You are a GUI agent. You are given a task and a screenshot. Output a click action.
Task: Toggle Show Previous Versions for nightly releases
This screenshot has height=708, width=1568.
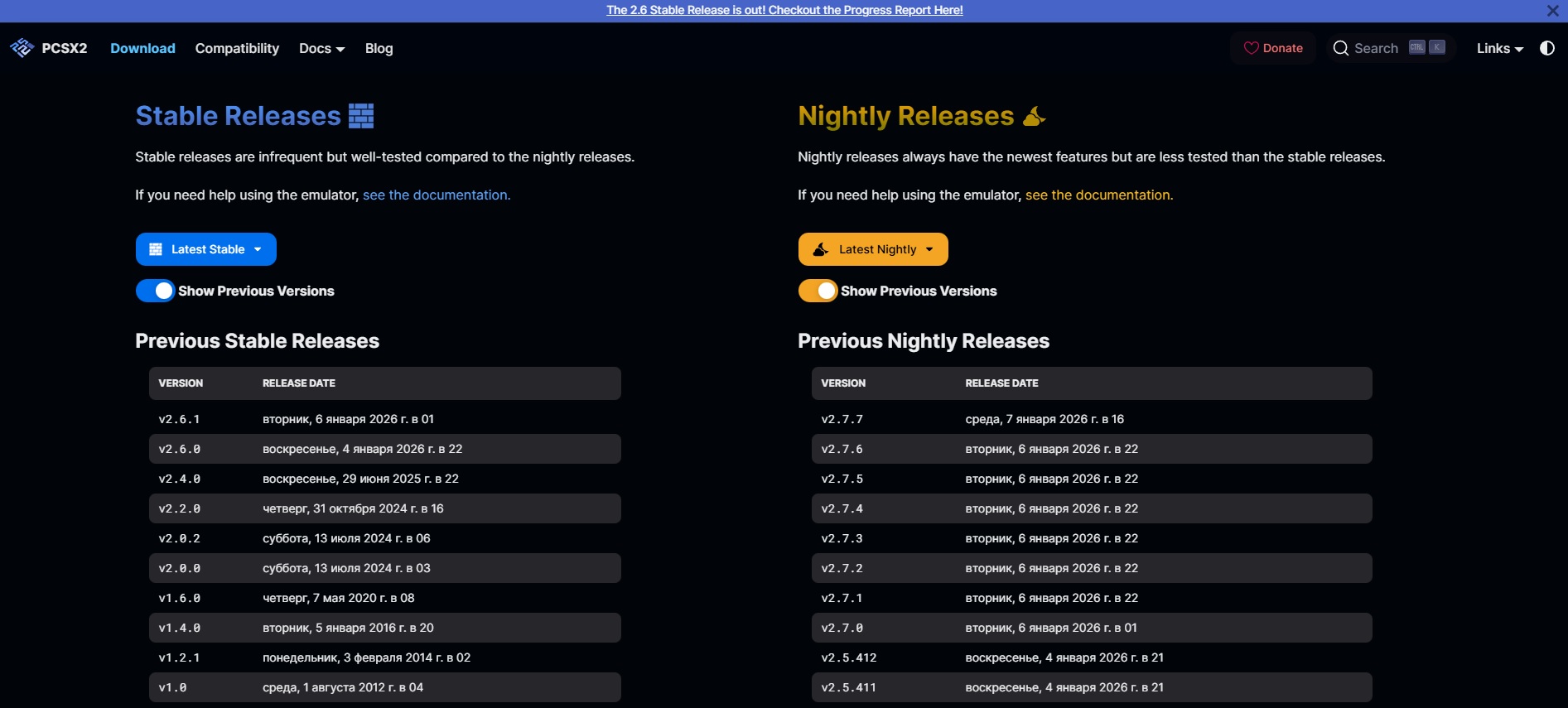point(818,291)
